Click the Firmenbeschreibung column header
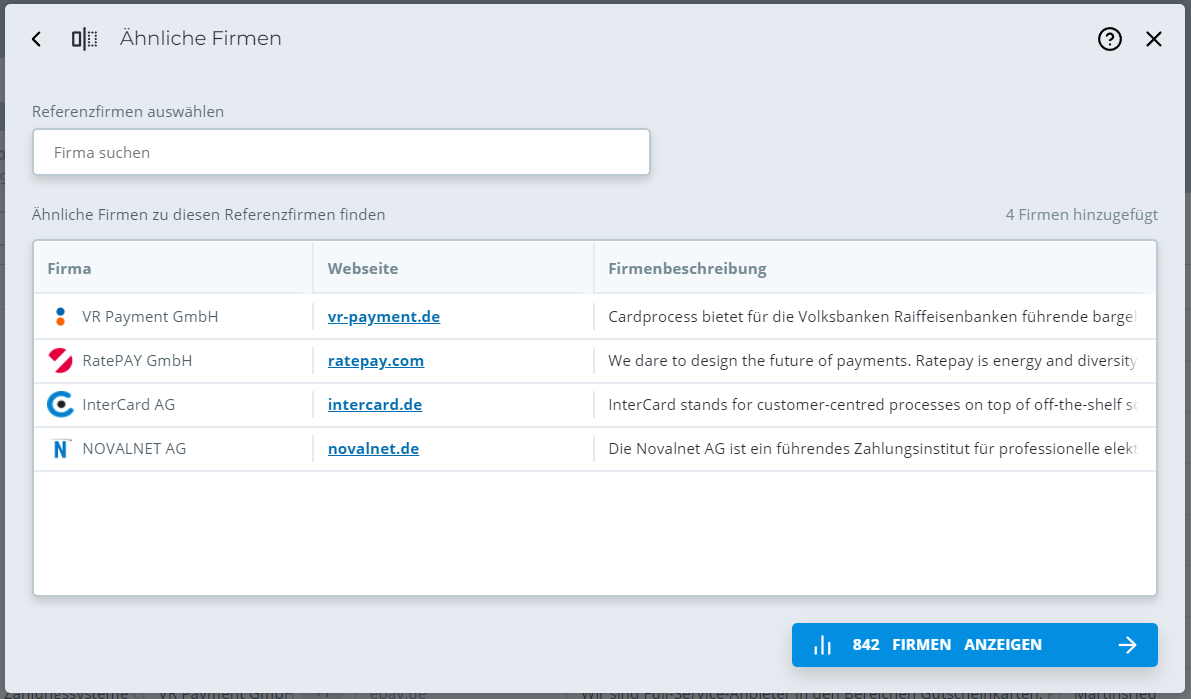 coord(687,268)
